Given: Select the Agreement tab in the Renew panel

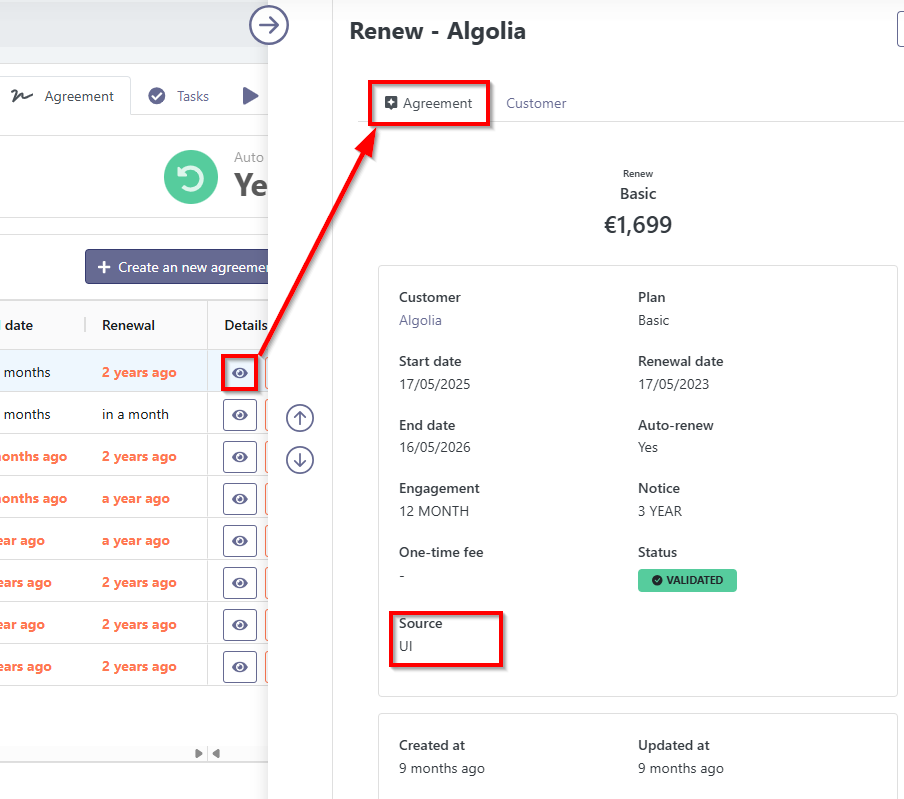Looking at the screenshot, I should (x=429, y=103).
